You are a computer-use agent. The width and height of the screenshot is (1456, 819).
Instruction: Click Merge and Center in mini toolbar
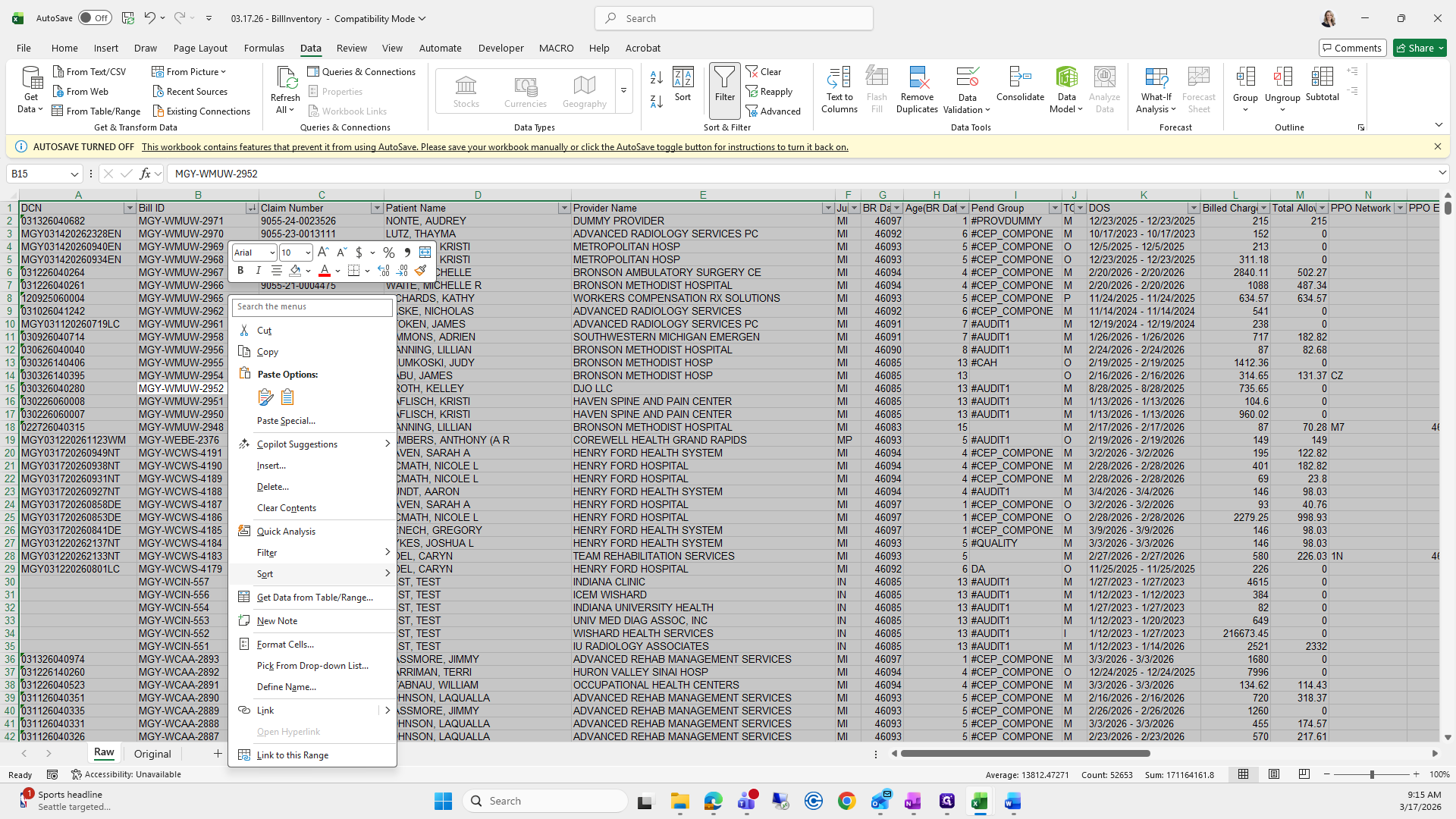pyautogui.click(x=425, y=253)
